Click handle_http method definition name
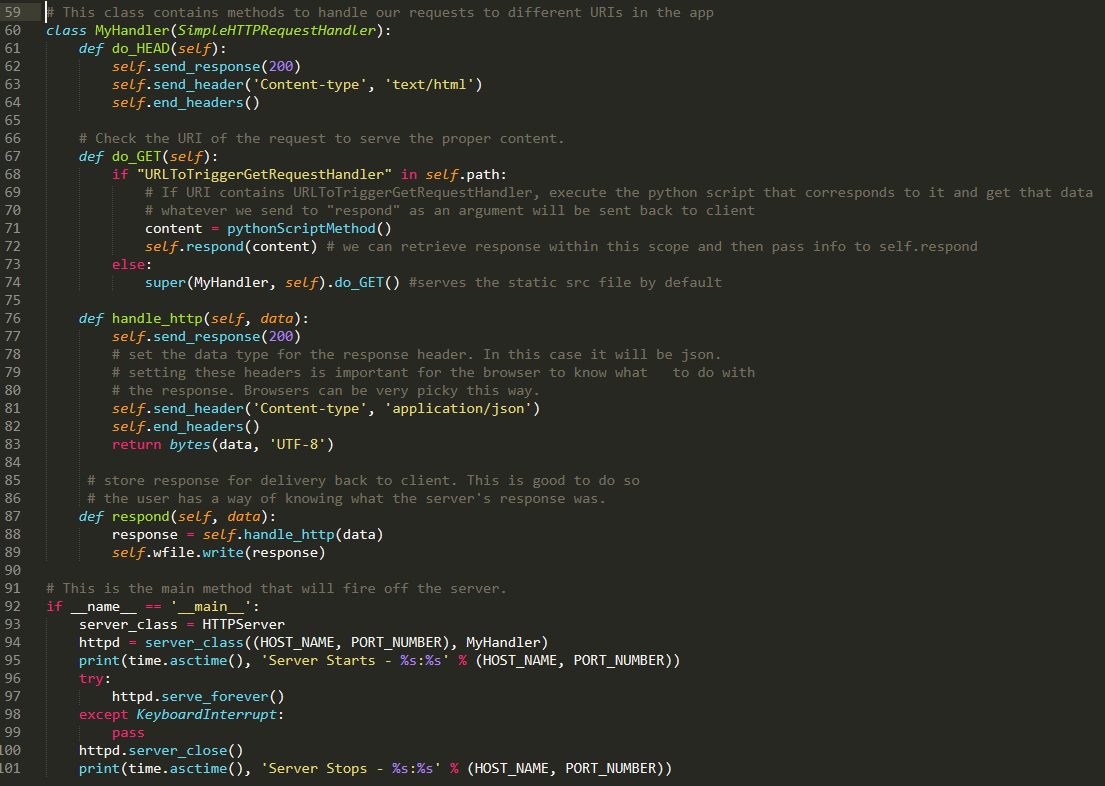The width and height of the screenshot is (1105, 786). click(x=156, y=319)
